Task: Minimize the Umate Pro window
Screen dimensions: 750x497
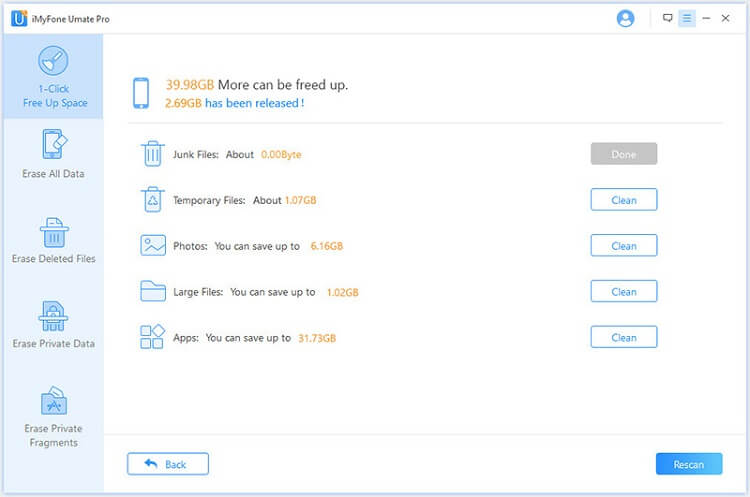Action: pyautogui.click(x=706, y=18)
